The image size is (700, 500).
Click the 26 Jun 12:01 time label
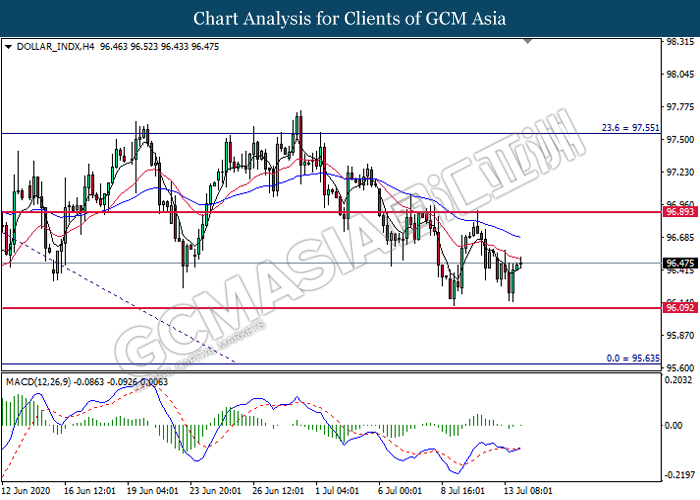point(279,491)
